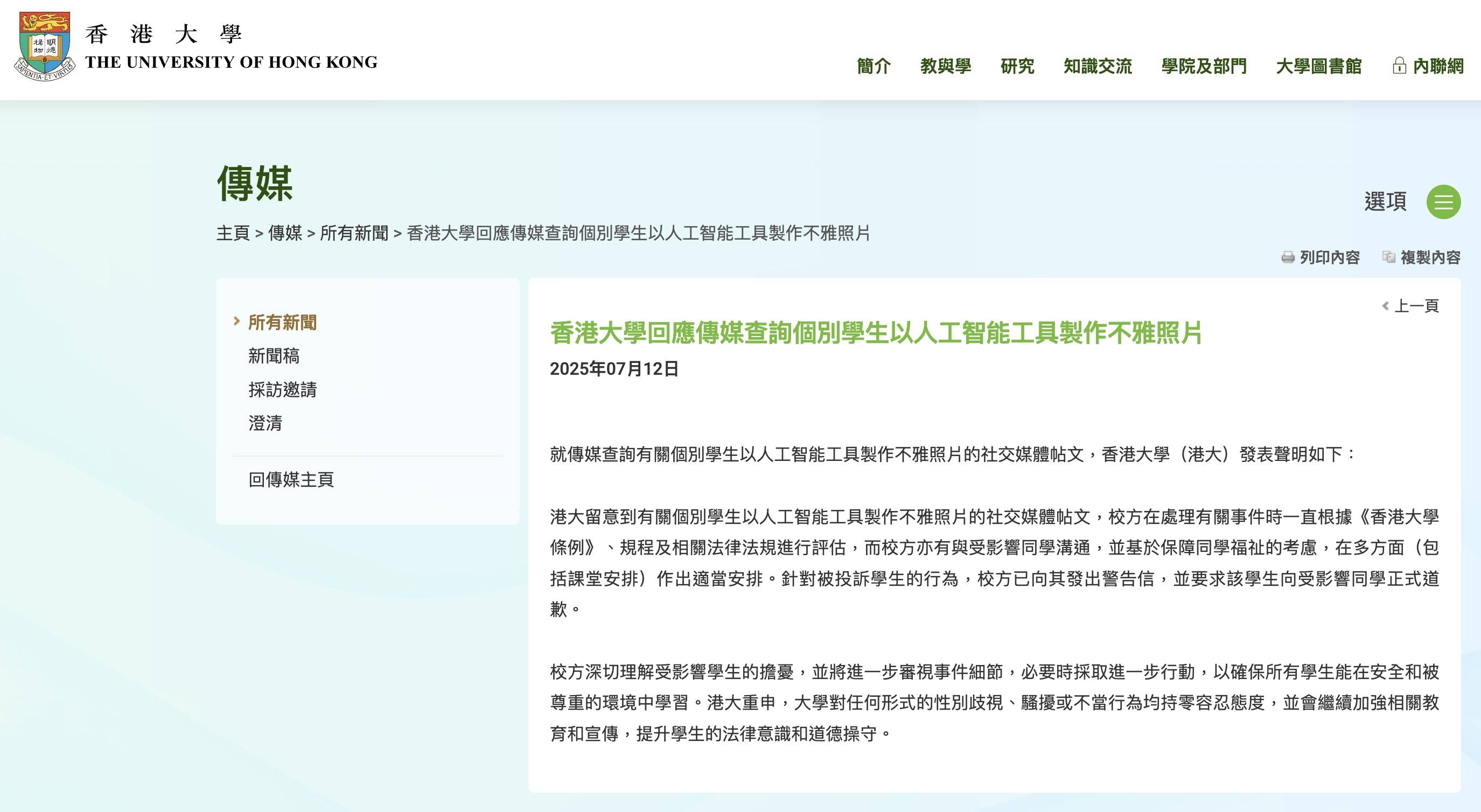Viewport: 1481px width, 812px height.
Task: Open the 學院及部門 menu
Action: coord(1204,66)
